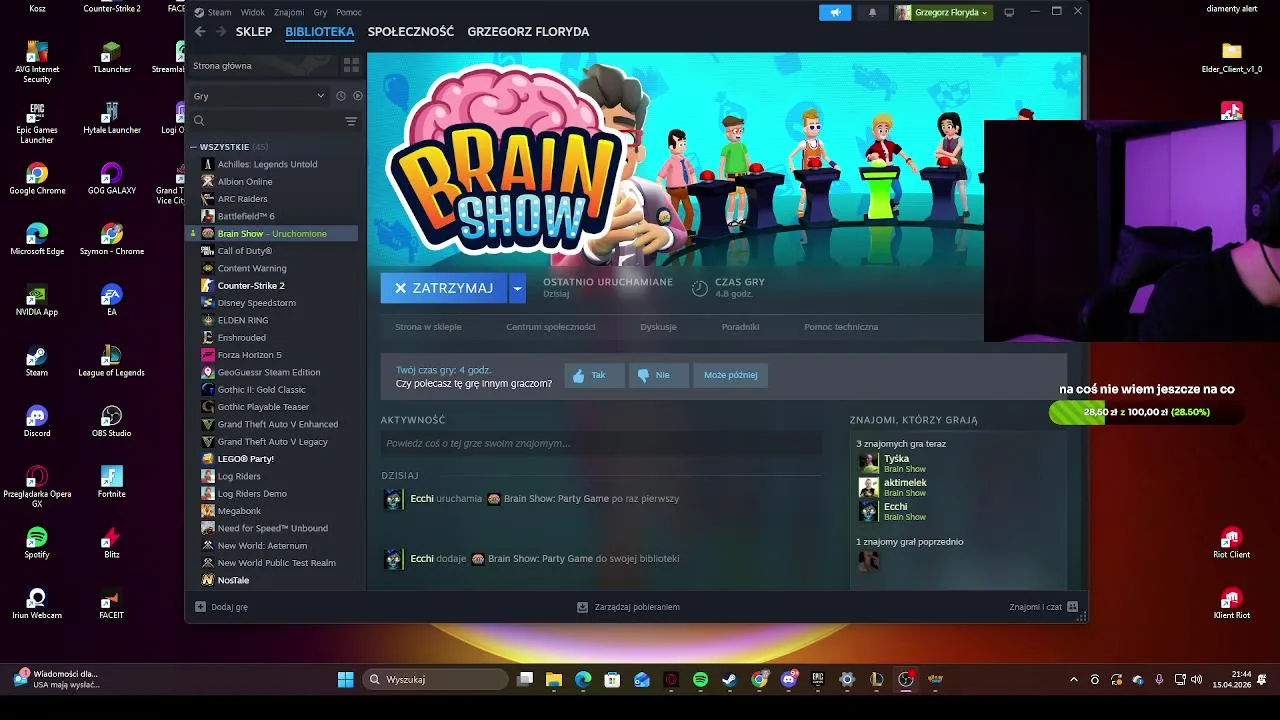Go back with the navigation arrow
The height and width of the screenshot is (720, 1280).
(x=200, y=32)
